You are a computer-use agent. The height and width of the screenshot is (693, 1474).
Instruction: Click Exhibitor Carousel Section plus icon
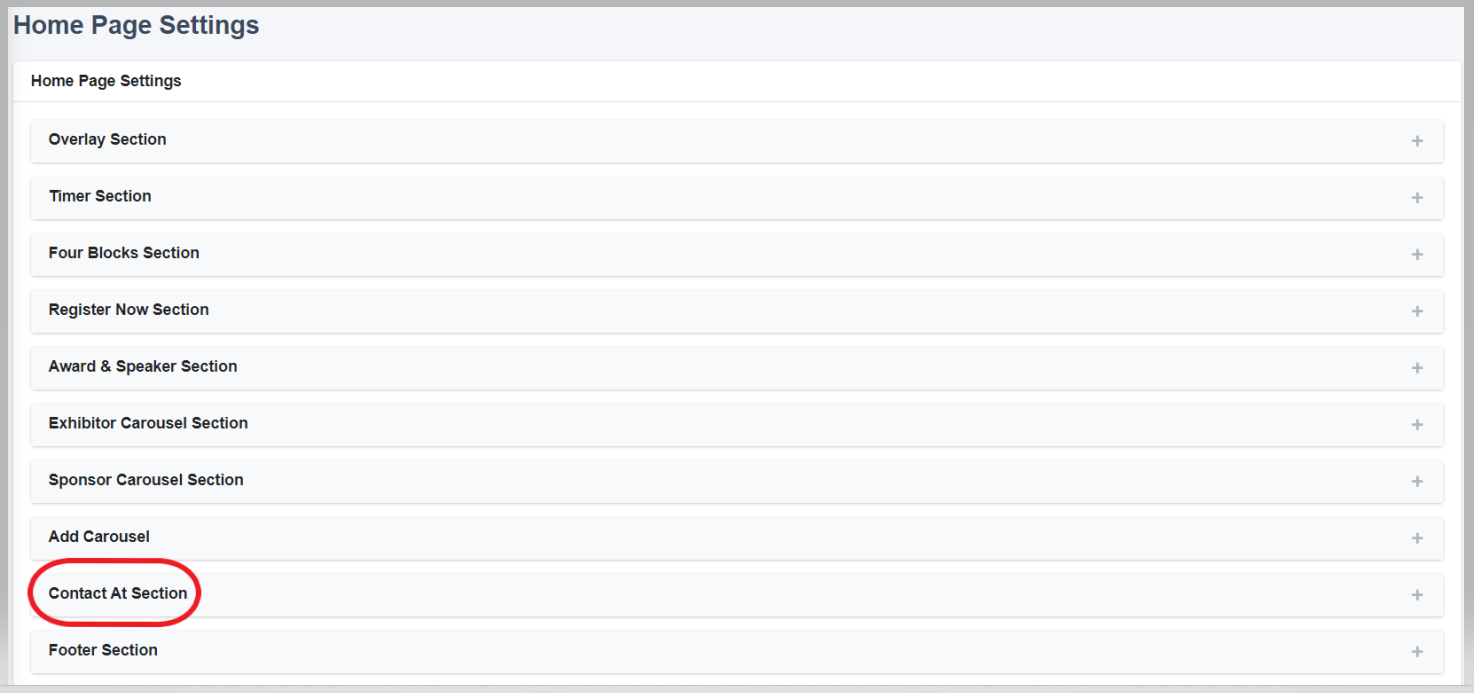click(x=1417, y=425)
